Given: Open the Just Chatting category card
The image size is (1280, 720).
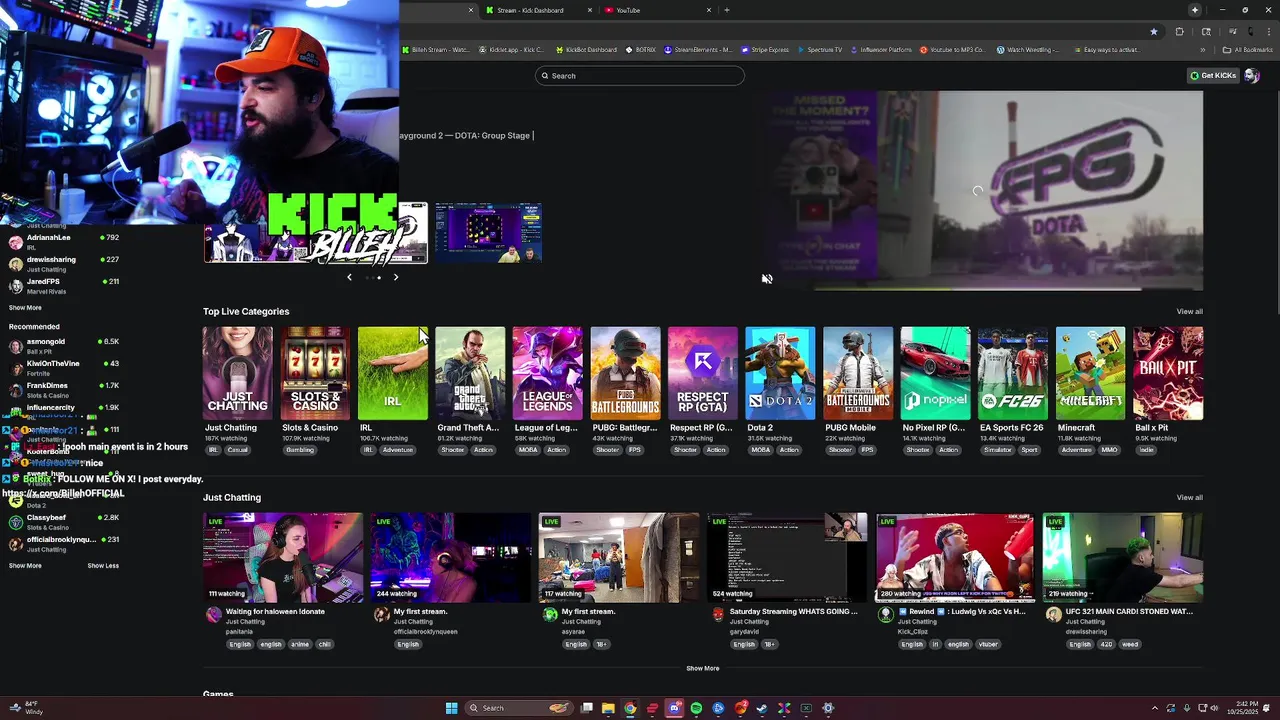Looking at the screenshot, I should tap(237, 373).
